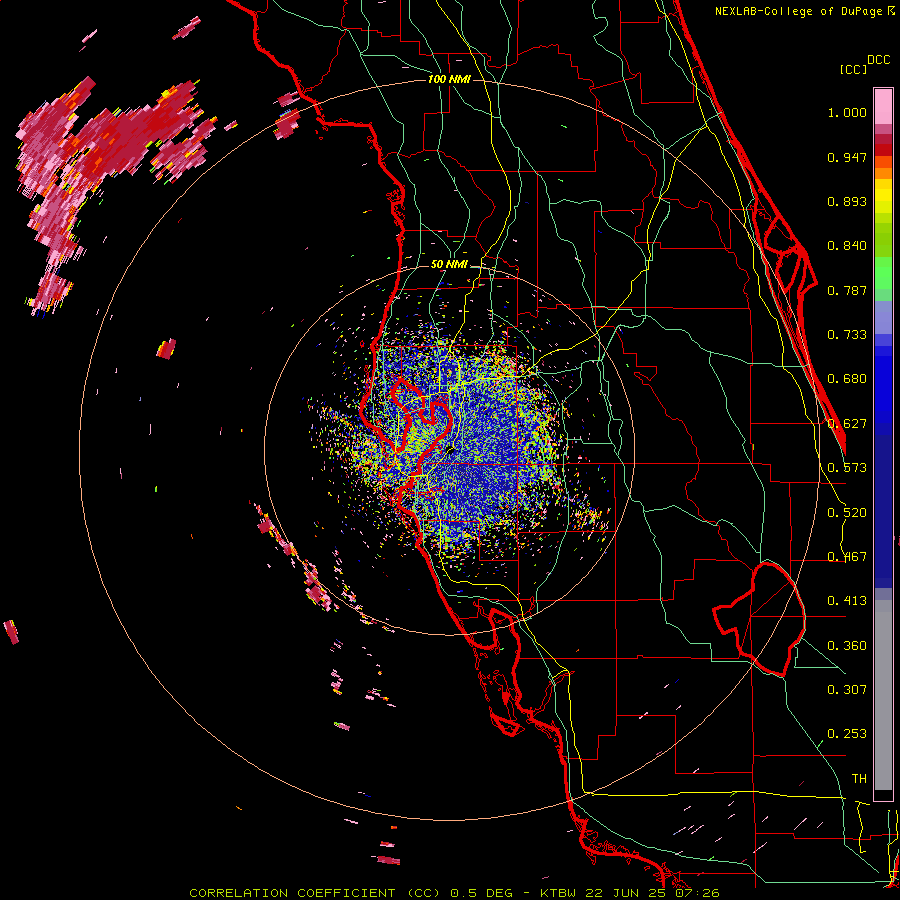
Task: Select the 0.253 scale value
Action: click(847, 734)
